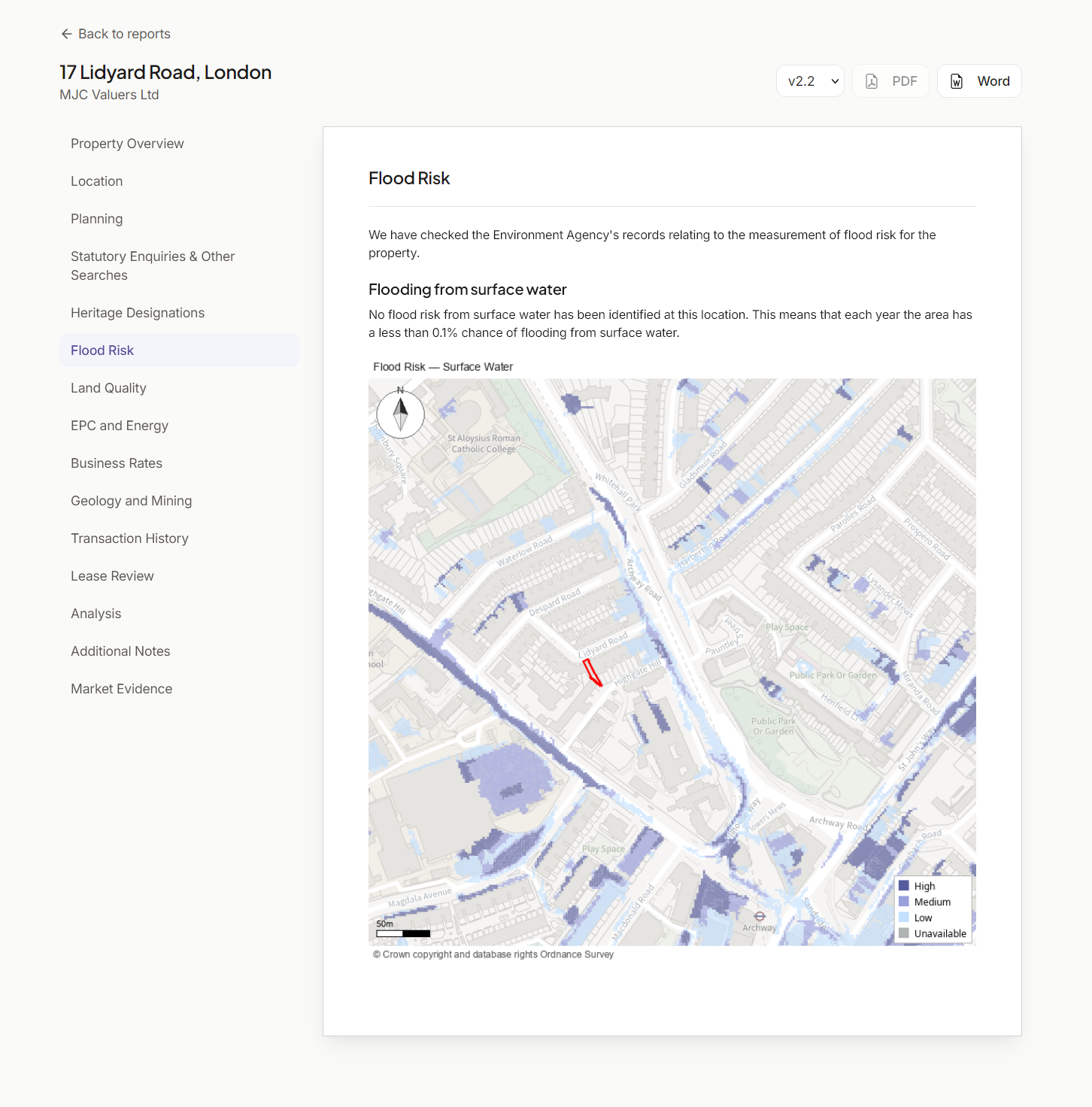
Task: Open EPC and Energy section
Action: tap(180, 426)
